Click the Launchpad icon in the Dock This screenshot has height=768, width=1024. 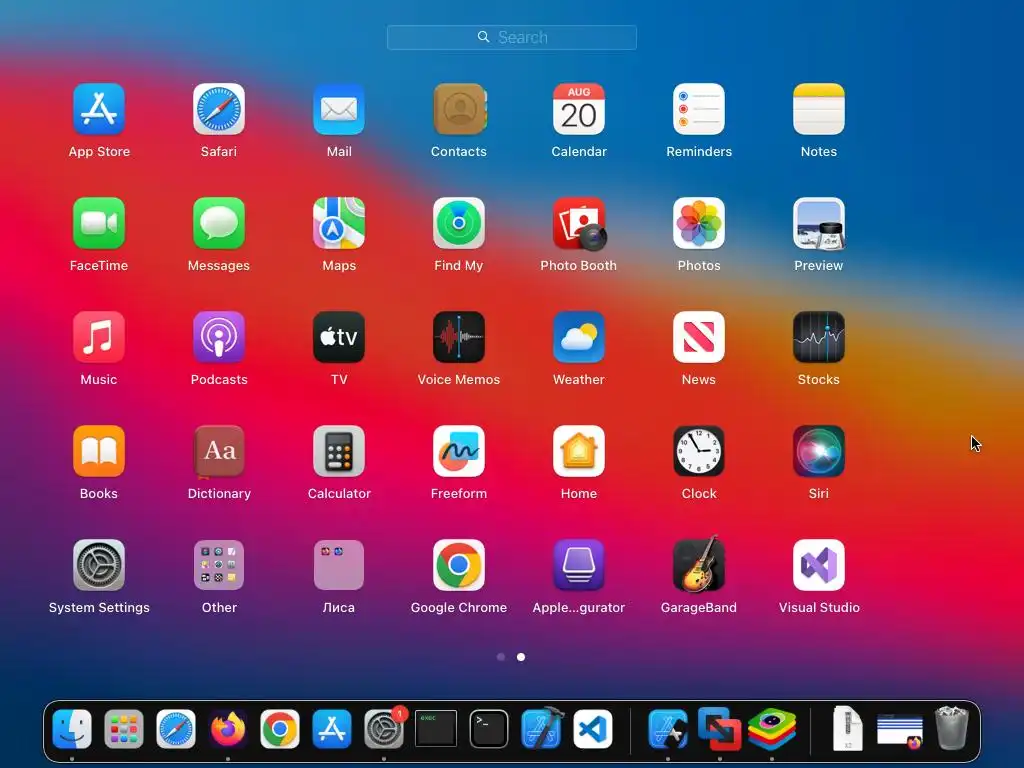point(124,729)
